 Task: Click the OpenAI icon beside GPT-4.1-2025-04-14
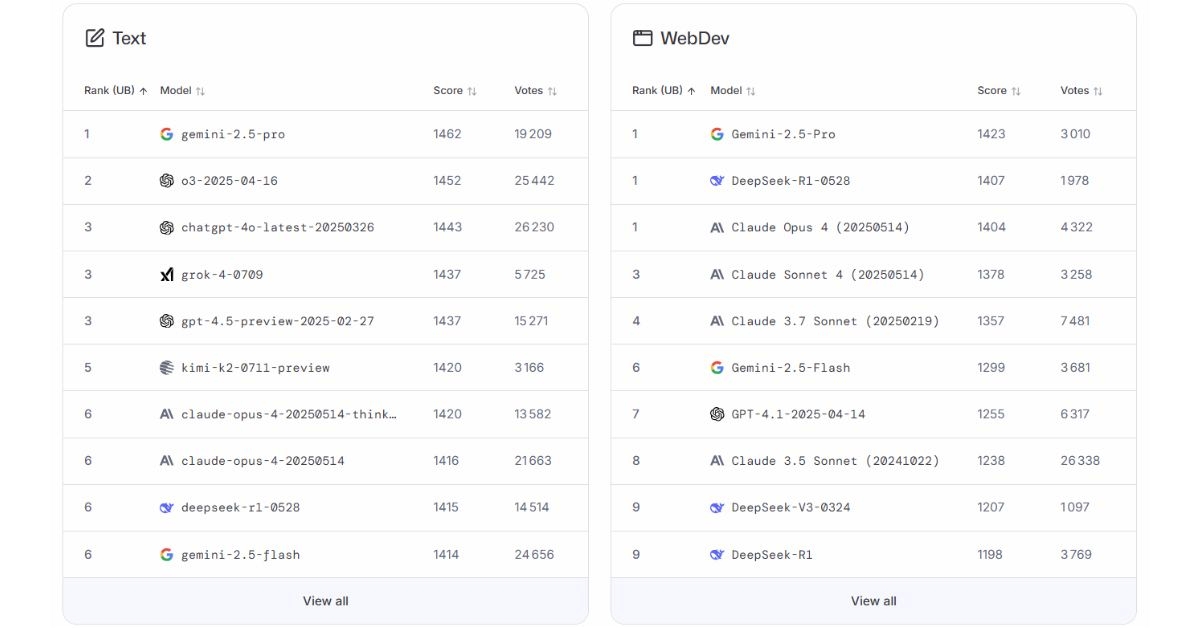coord(717,414)
